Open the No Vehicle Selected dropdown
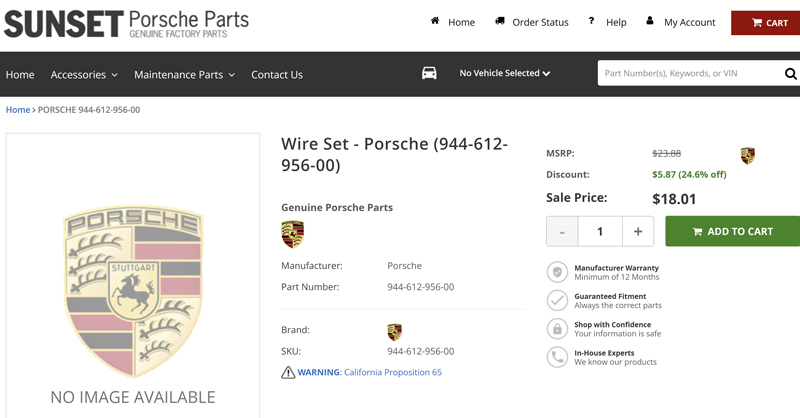Image resolution: width=800 pixels, height=418 pixels. pos(505,73)
